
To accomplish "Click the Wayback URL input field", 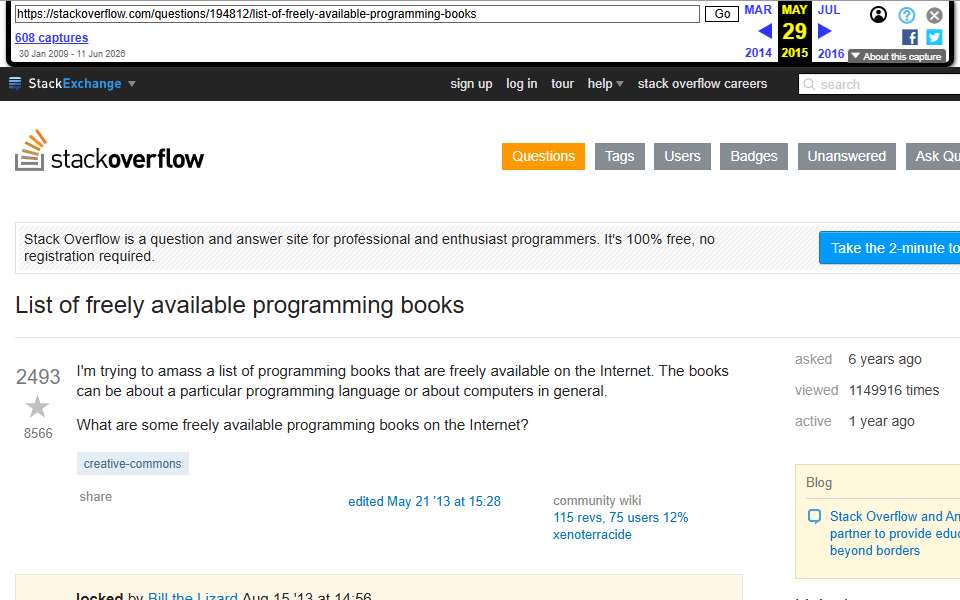I will coord(357,14).
